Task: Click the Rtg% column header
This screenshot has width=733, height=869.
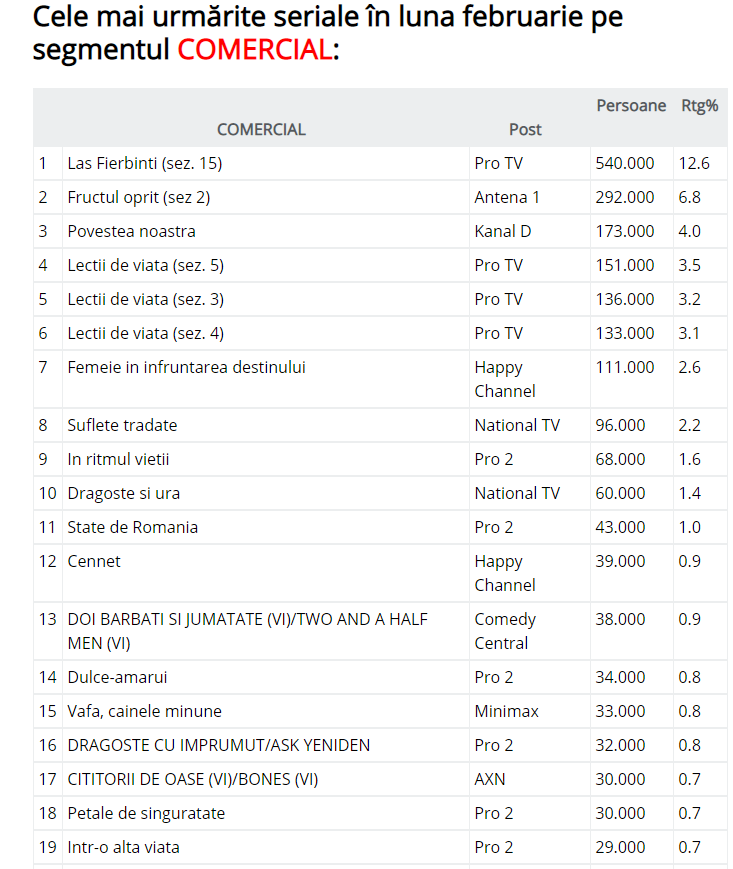Action: click(x=699, y=105)
